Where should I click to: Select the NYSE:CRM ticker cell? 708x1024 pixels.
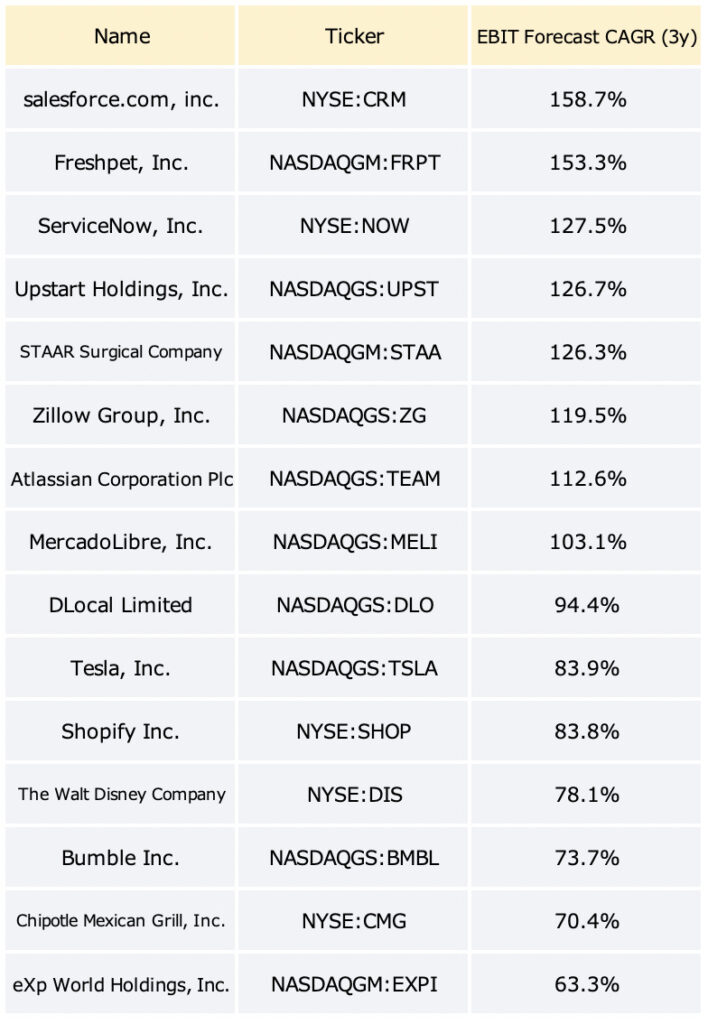tap(353, 99)
